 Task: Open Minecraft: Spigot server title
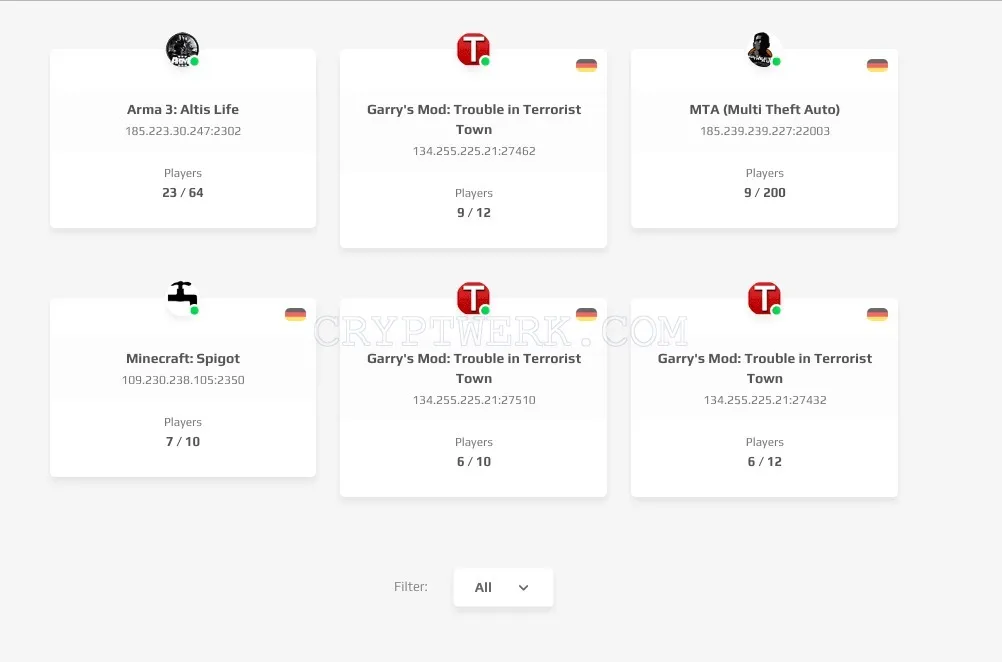coord(183,358)
